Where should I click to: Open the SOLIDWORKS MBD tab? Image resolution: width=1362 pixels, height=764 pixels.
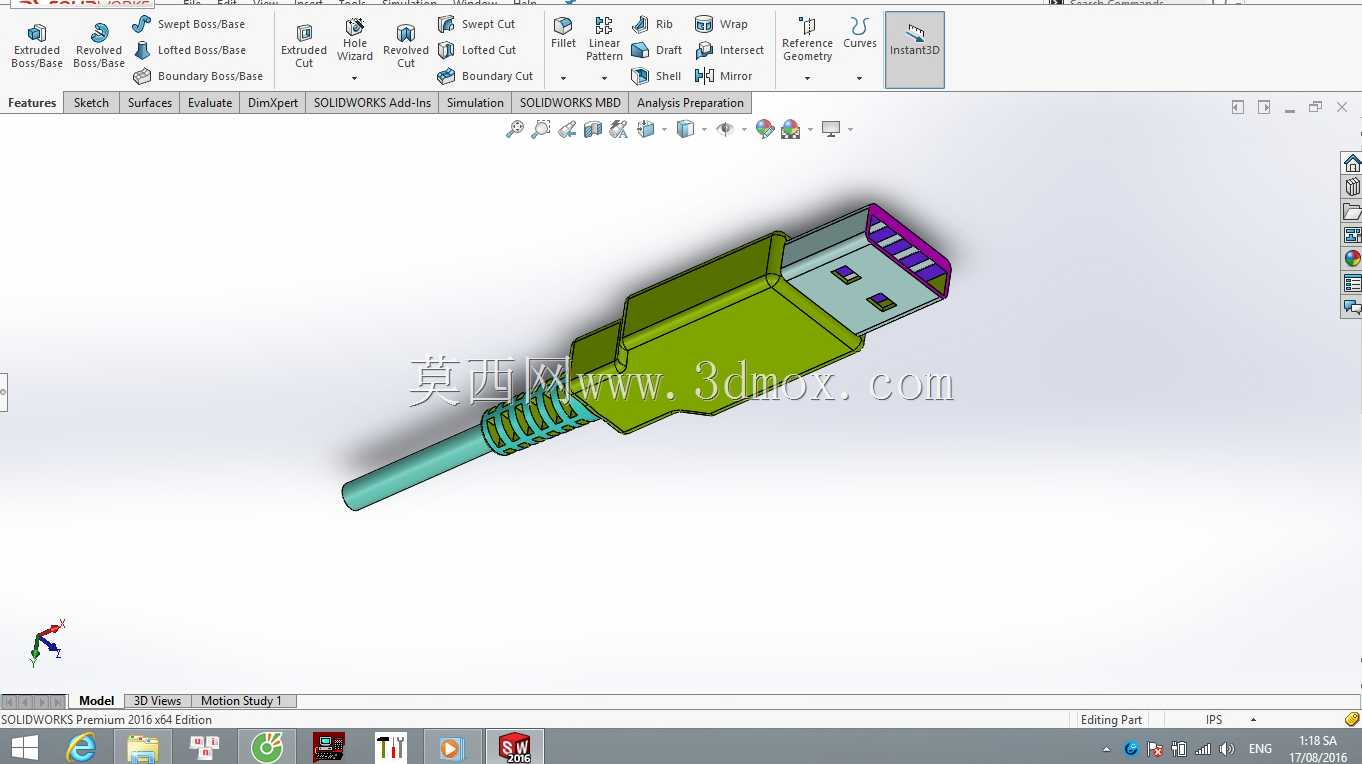(x=570, y=103)
